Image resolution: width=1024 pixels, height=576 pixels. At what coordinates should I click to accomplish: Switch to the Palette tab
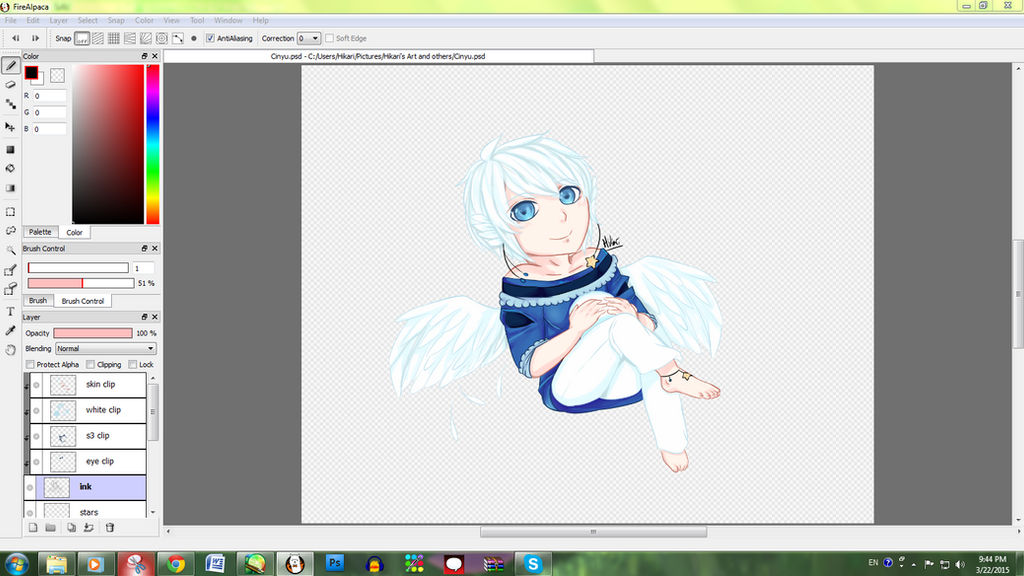tap(40, 232)
